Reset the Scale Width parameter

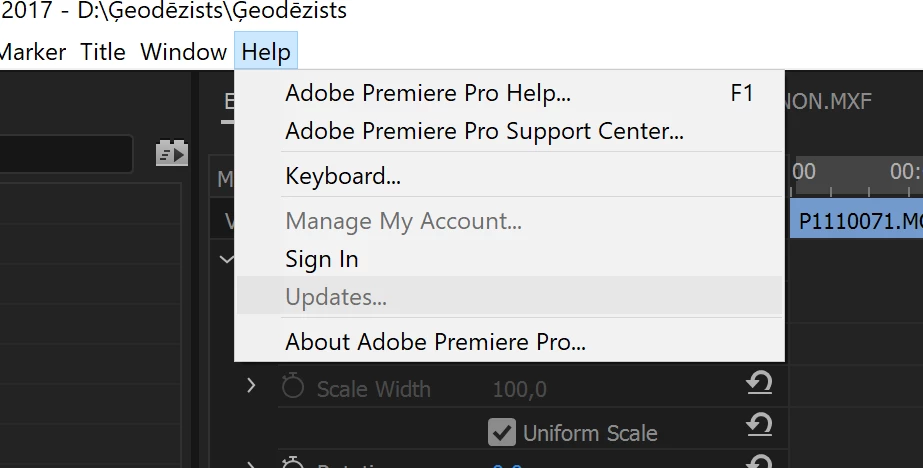[x=759, y=385]
